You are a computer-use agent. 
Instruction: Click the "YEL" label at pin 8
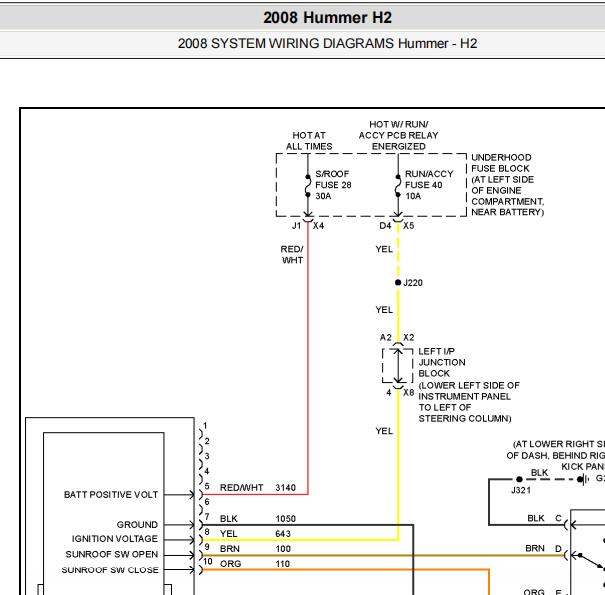[x=228, y=534]
